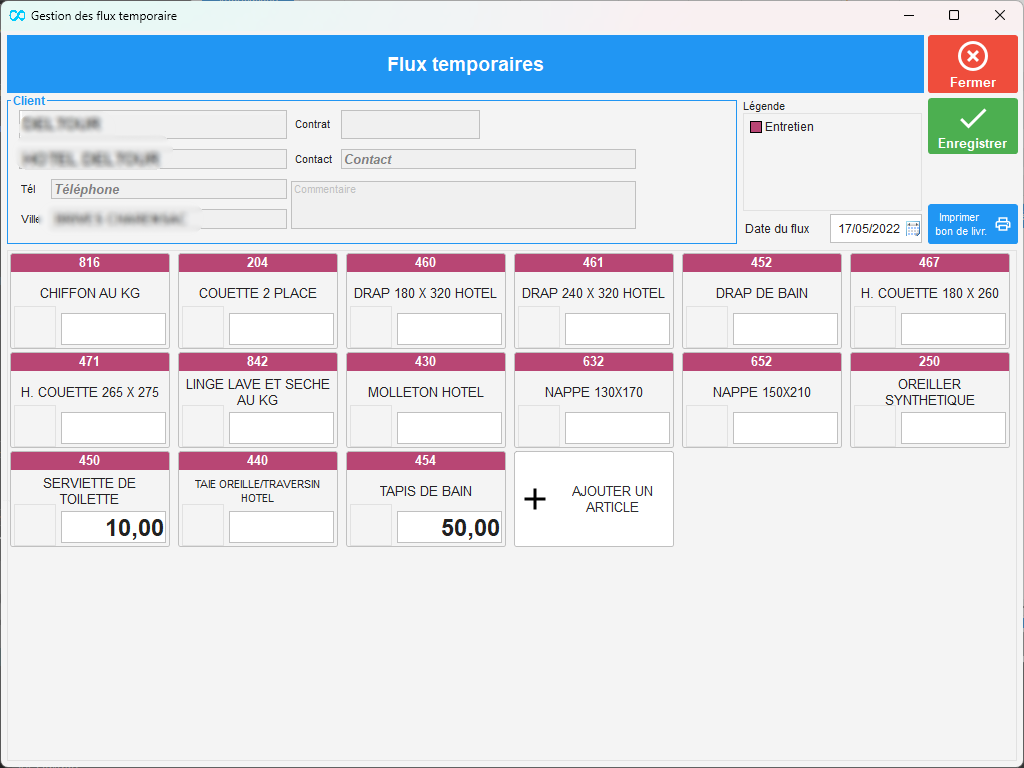Click the small square beside MOLLETON HOTEL
This screenshot has height=768, width=1024.
pyautogui.click(x=371, y=426)
